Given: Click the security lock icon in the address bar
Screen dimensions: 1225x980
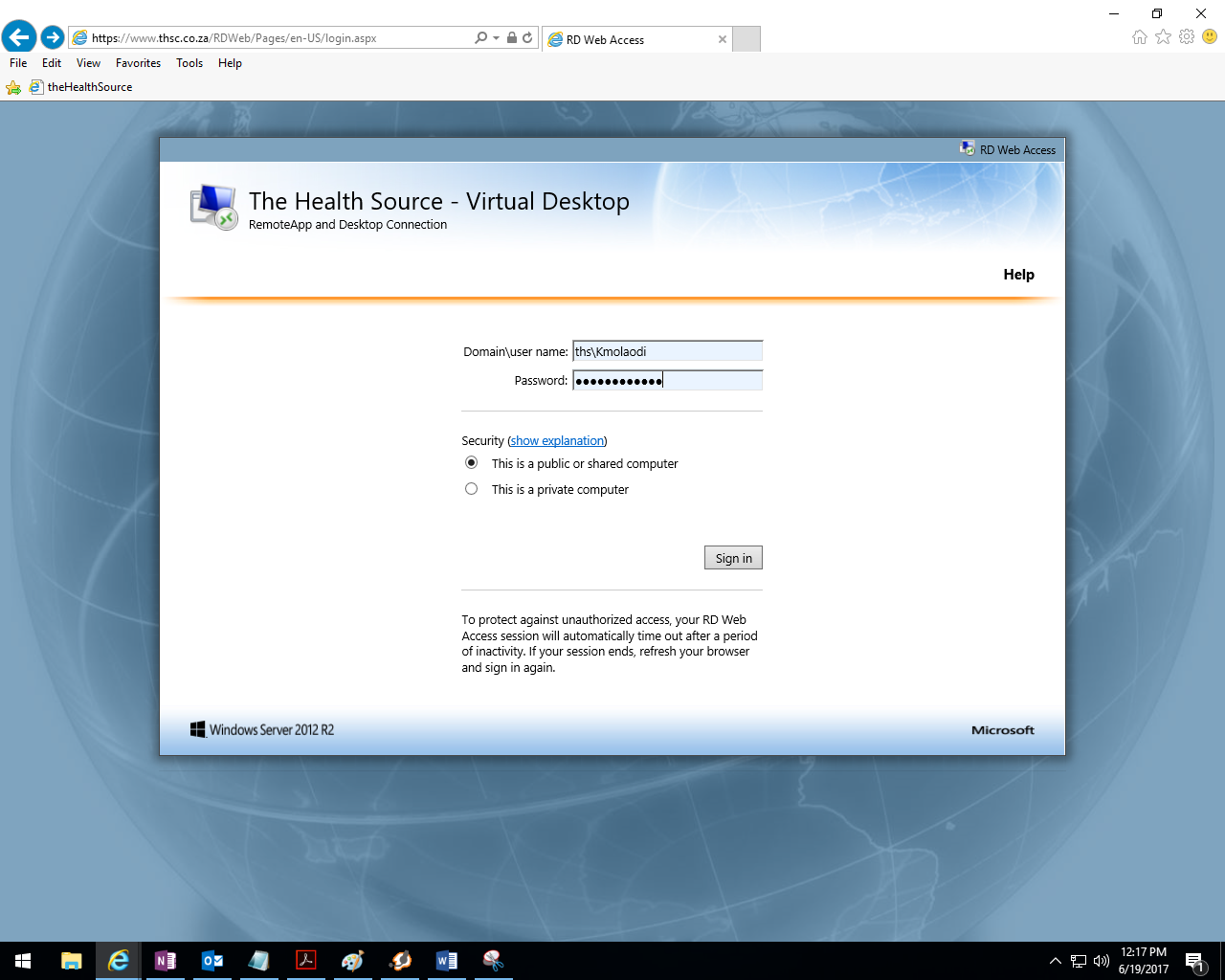Looking at the screenshot, I should [512, 38].
